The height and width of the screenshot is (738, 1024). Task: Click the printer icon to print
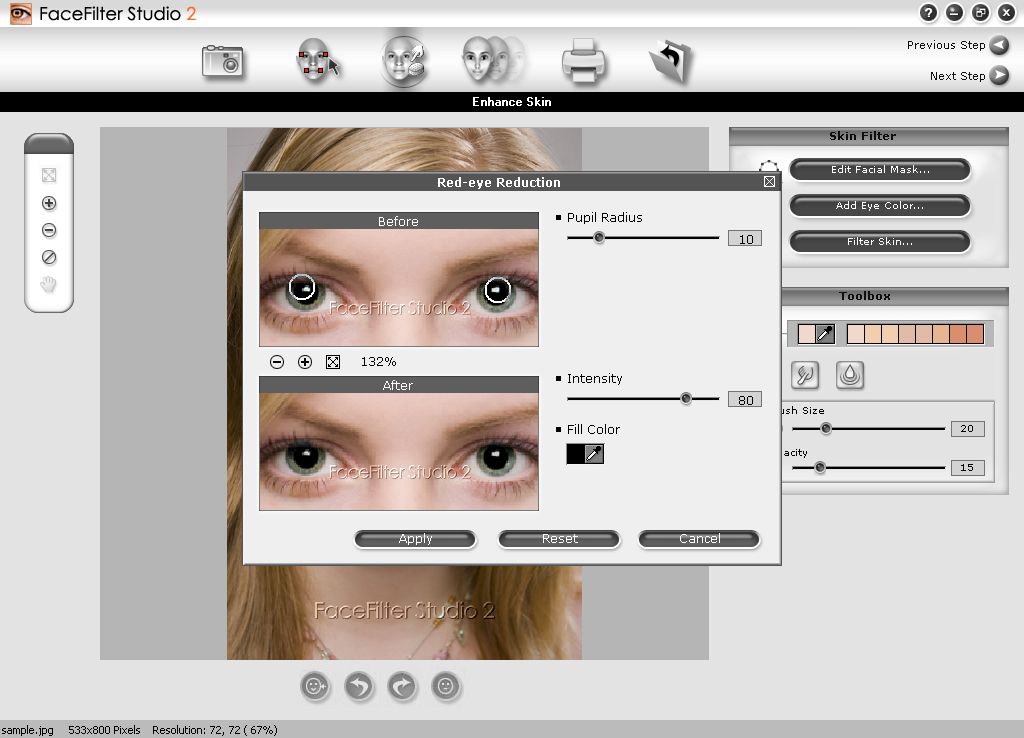coord(583,62)
